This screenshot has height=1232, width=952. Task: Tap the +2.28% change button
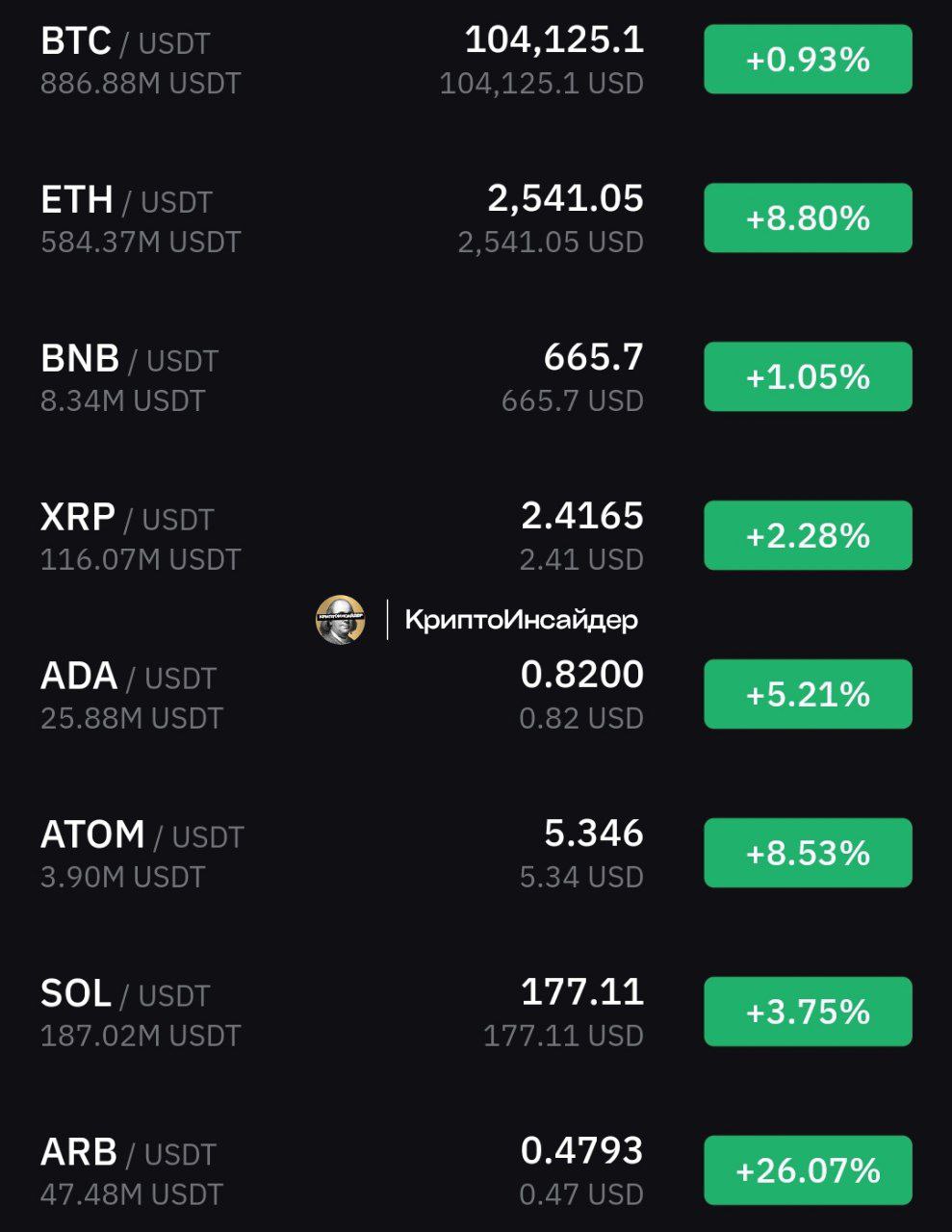808,536
